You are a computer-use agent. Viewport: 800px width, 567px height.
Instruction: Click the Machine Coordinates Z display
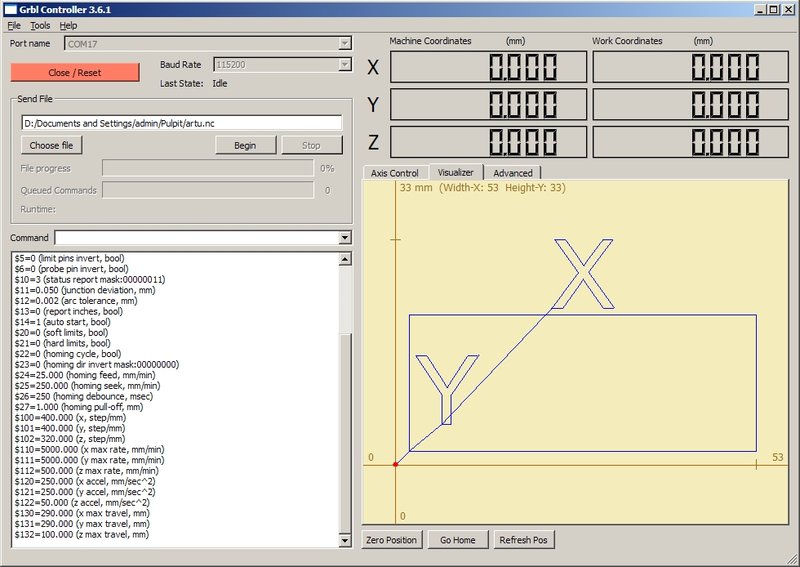(488, 142)
